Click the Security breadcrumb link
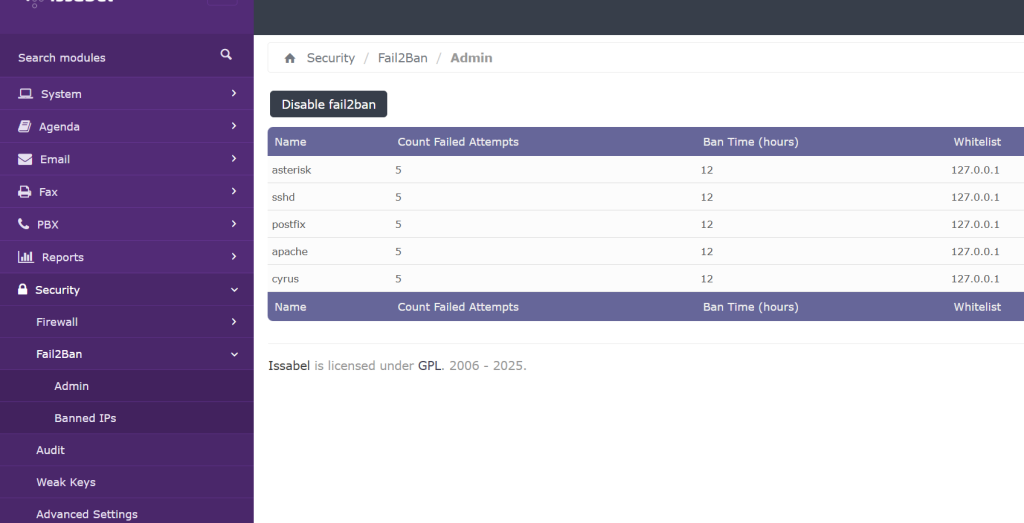This screenshot has width=1024, height=523. click(330, 58)
